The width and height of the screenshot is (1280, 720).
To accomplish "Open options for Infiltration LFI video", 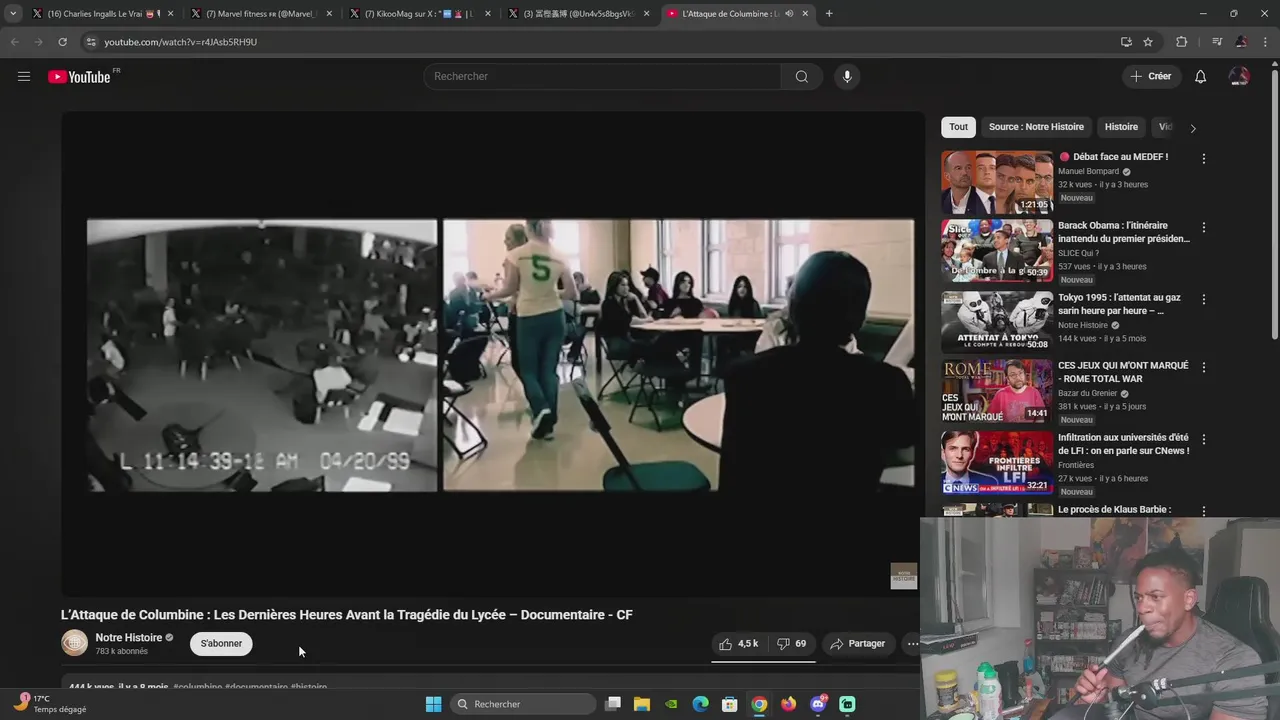I will [x=1204, y=440].
